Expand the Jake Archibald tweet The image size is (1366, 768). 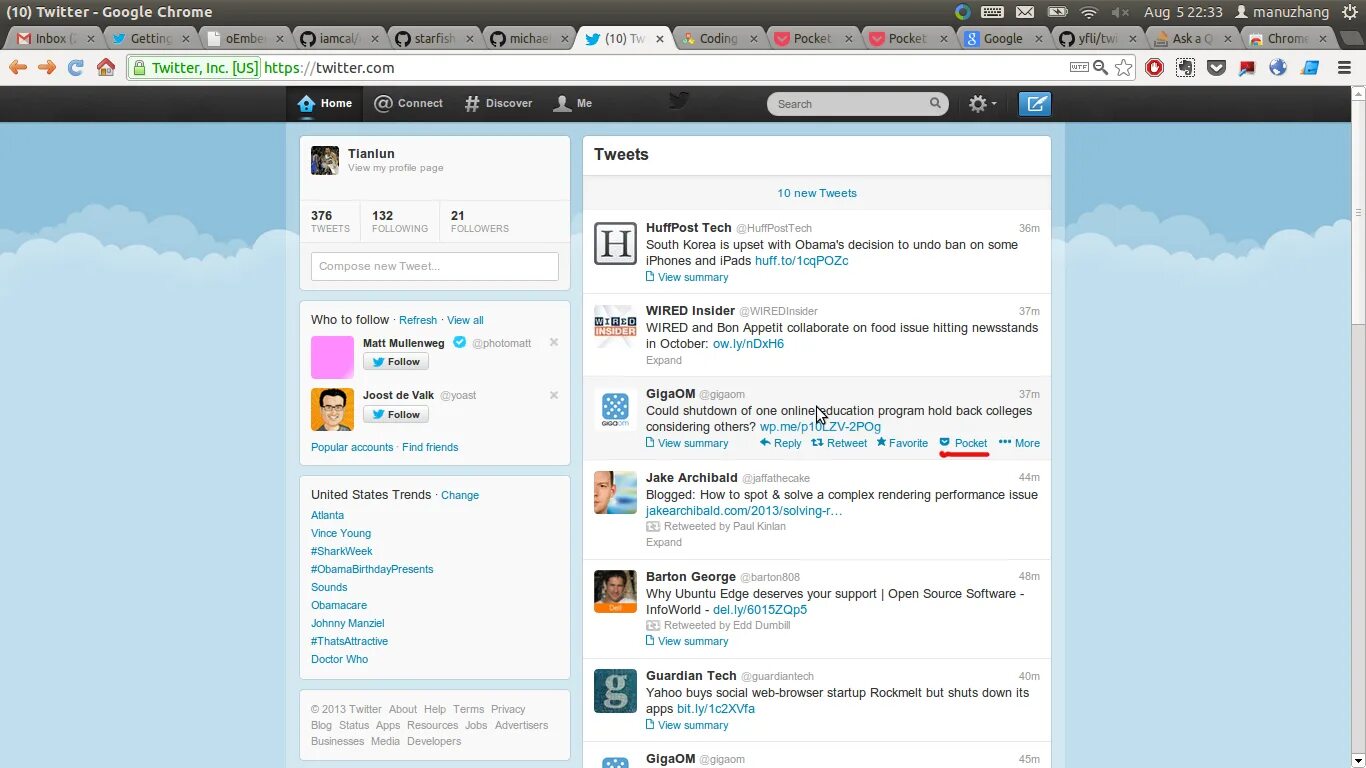[x=664, y=542]
